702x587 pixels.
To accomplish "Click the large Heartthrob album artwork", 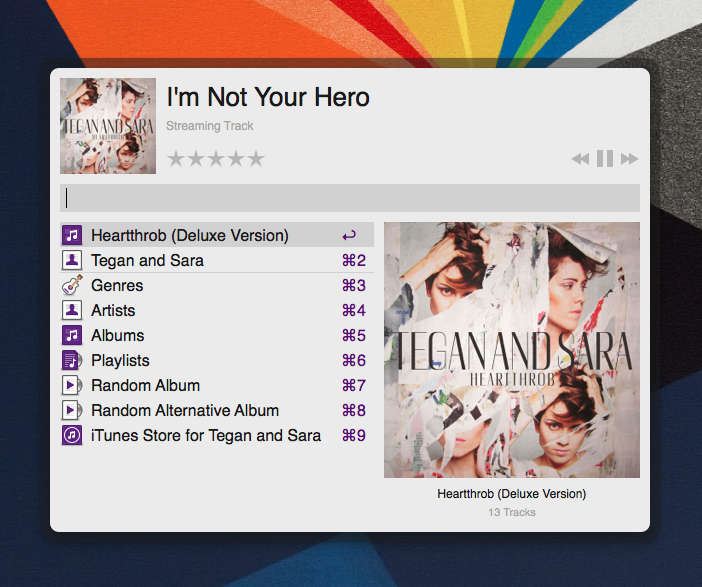I will coord(512,350).
